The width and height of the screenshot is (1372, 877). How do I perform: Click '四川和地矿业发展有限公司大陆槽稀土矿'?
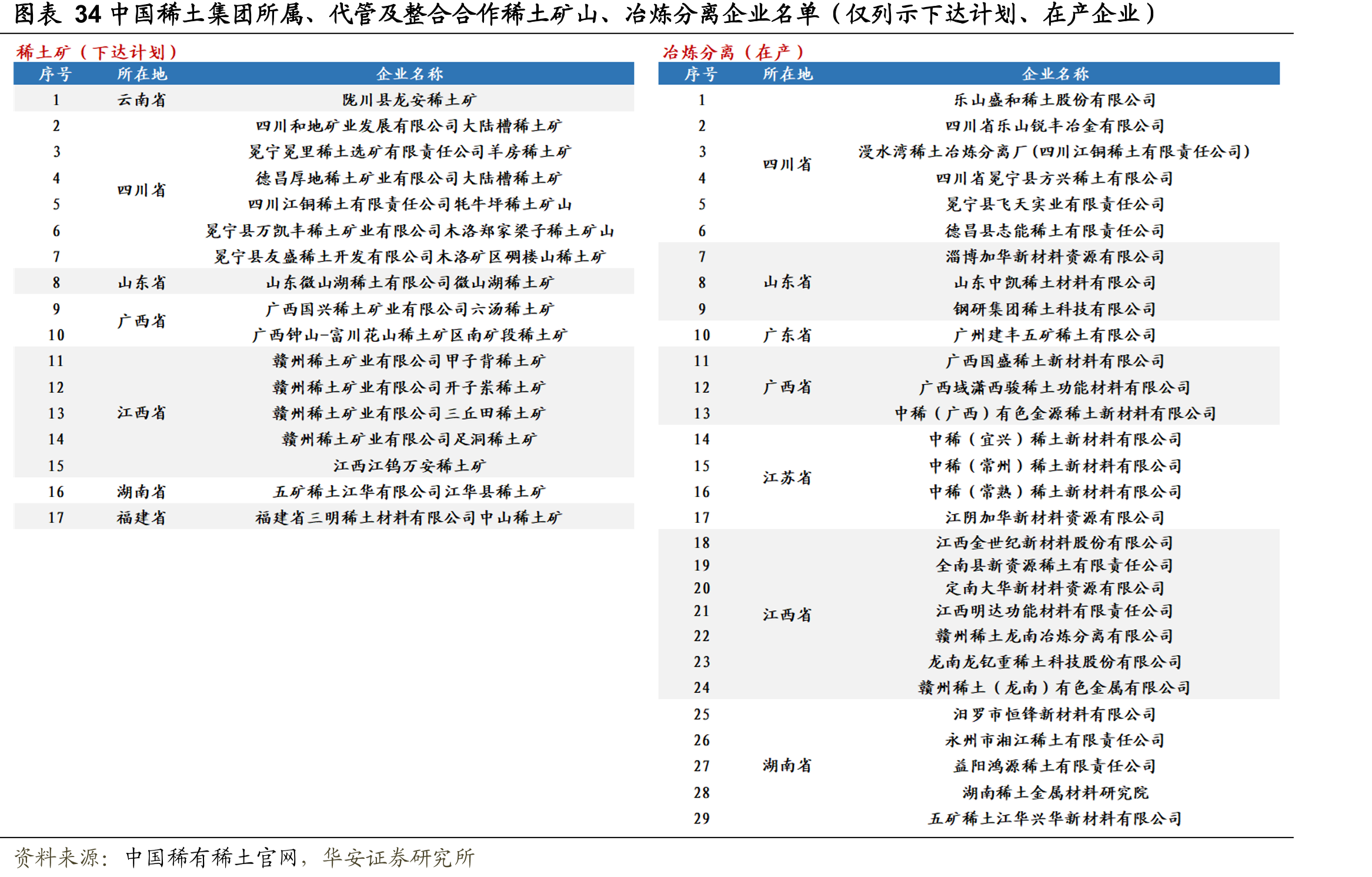pyautogui.click(x=409, y=126)
